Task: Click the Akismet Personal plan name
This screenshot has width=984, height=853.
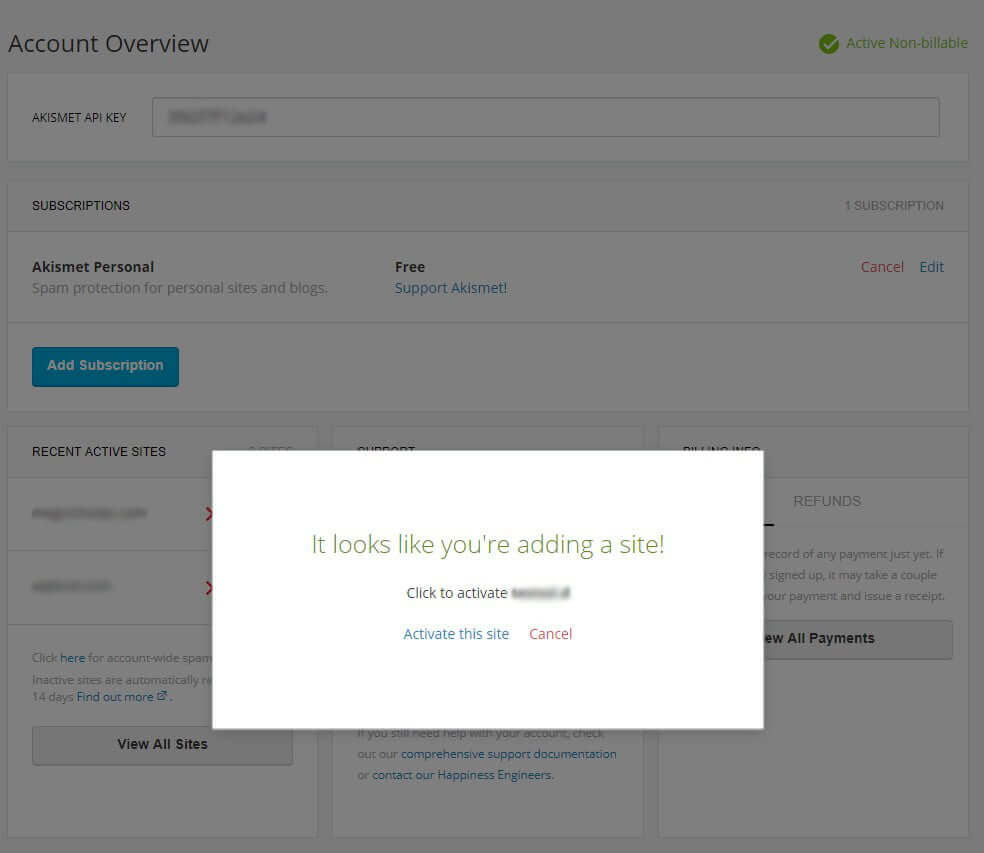Action: point(93,267)
